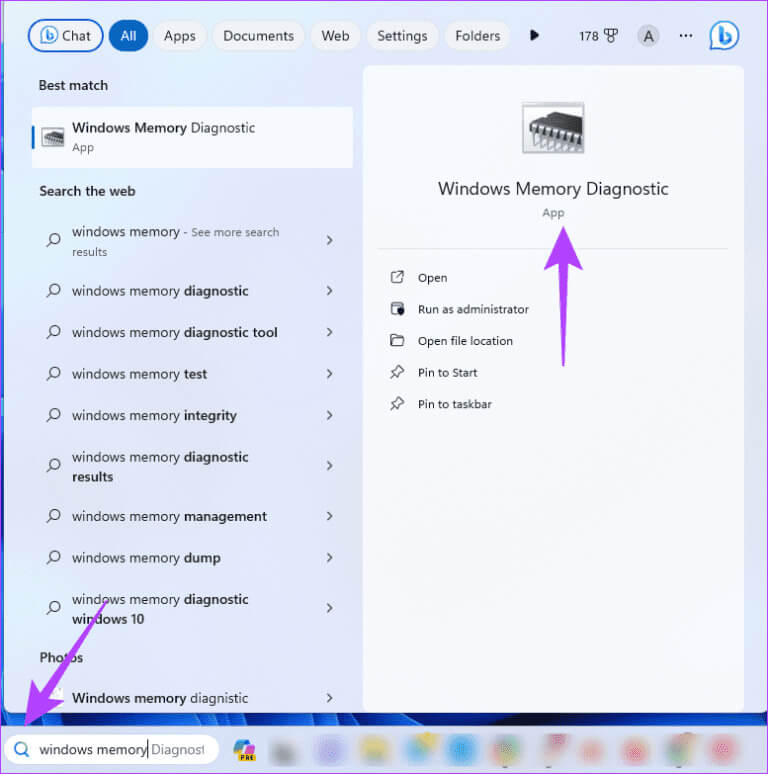Select suggestion 'windows memory integrity'
The image size is (768, 774).
190,415
